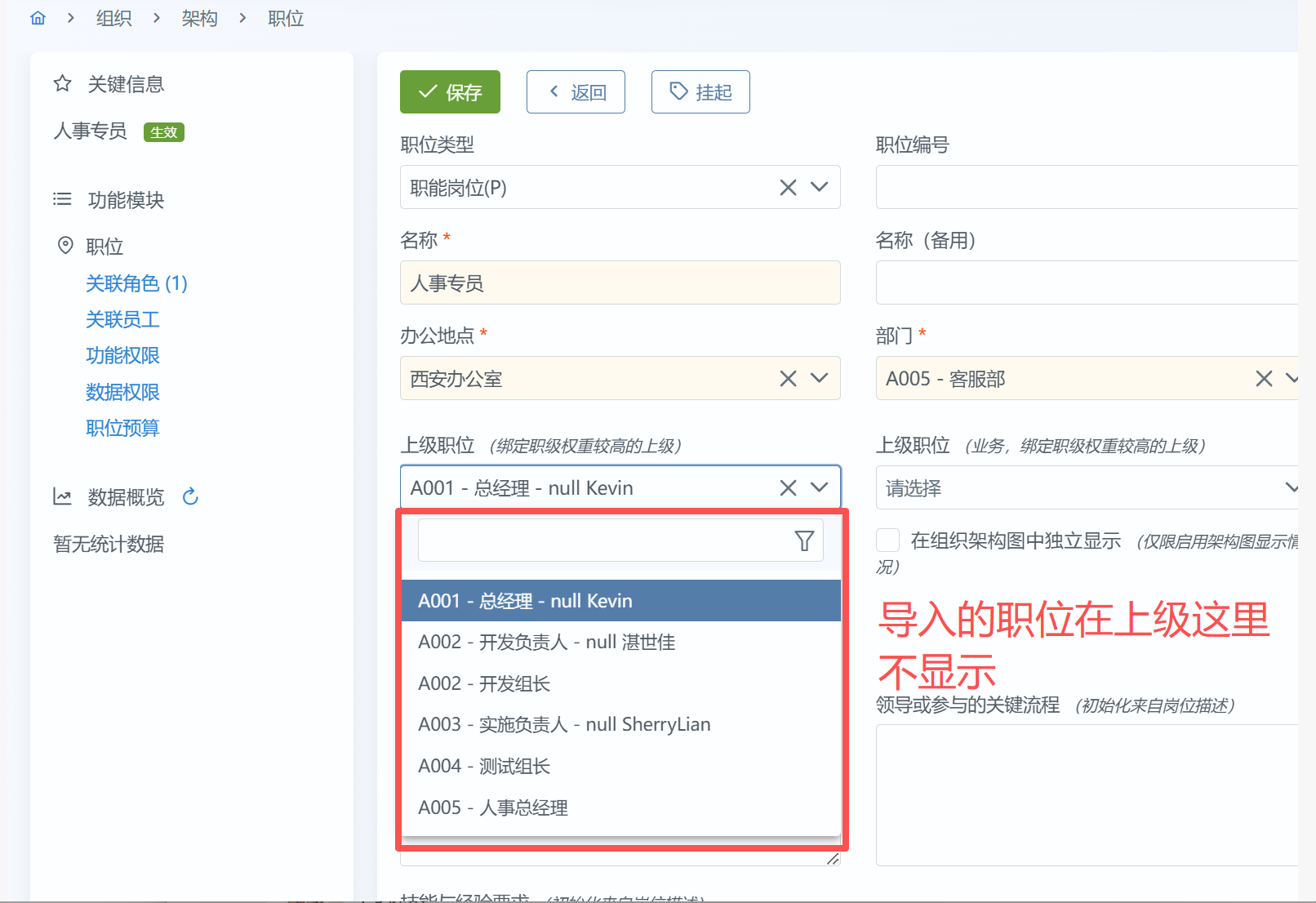The width and height of the screenshot is (1316, 903).
Task: Click the home icon in breadcrumb
Action: coord(38,18)
